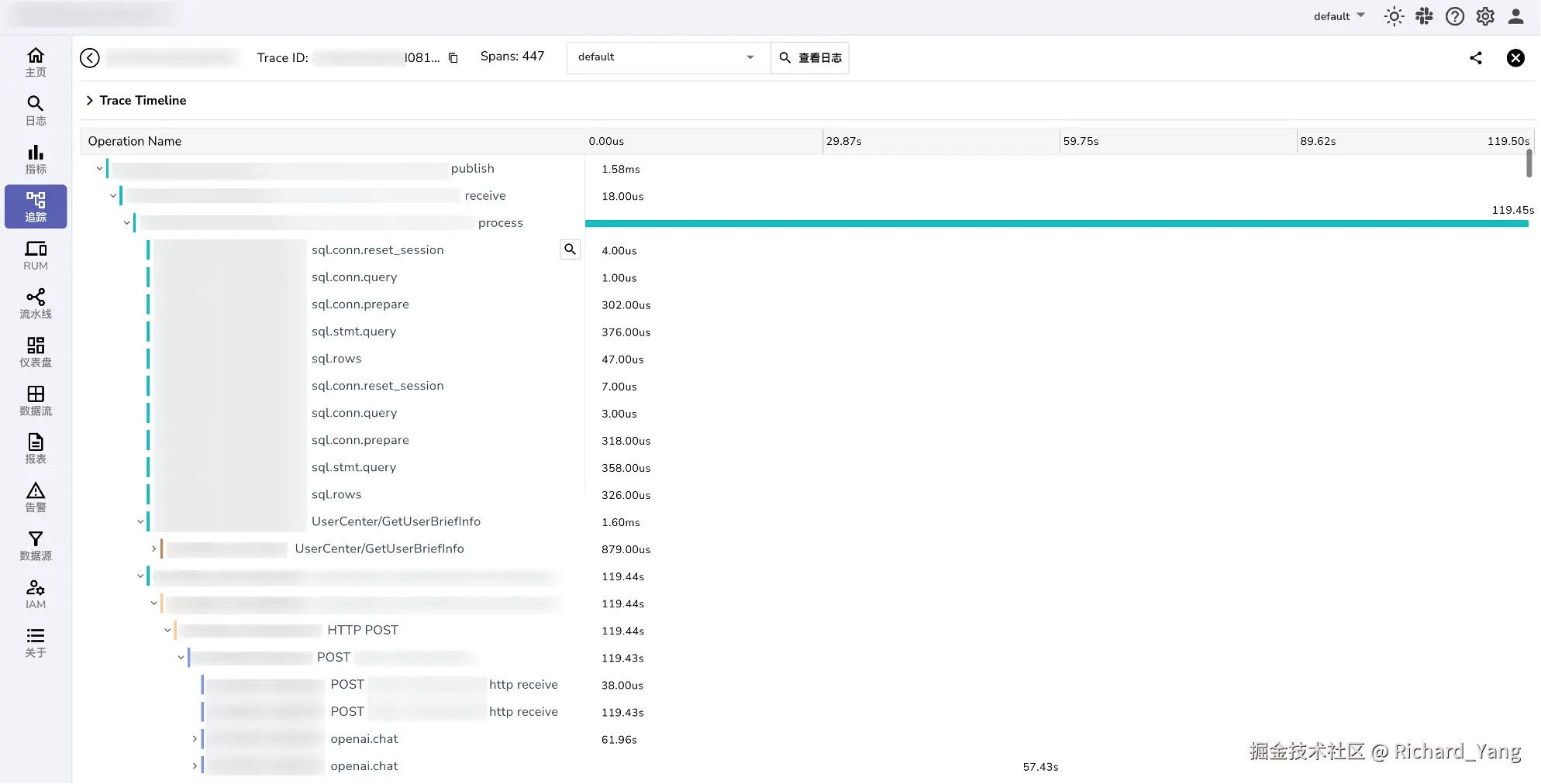Expand the openai.chat span lasting 61.96s

click(x=195, y=739)
